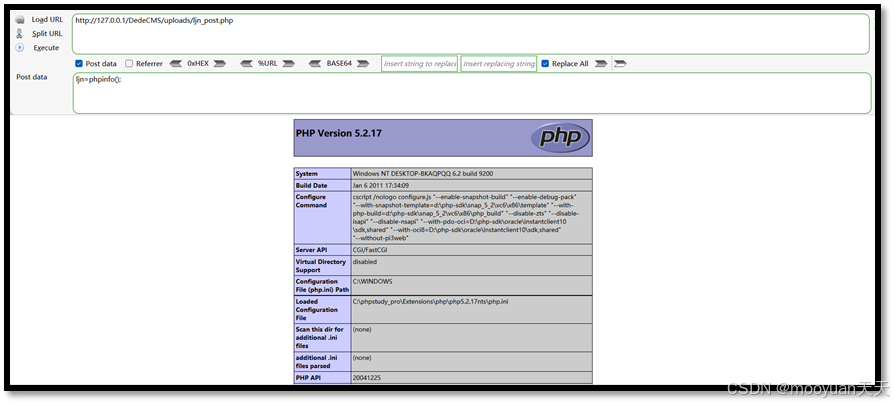Click 'Scan this dir for additional .ini files' label
894x404 pixels.
click(x=320, y=337)
